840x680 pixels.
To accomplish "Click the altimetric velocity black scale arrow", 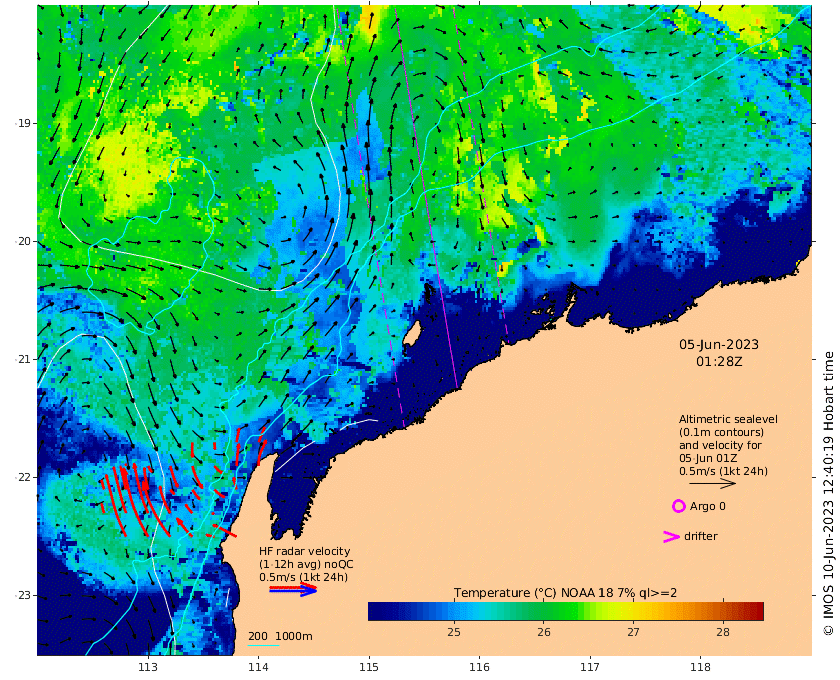I will point(712,483).
